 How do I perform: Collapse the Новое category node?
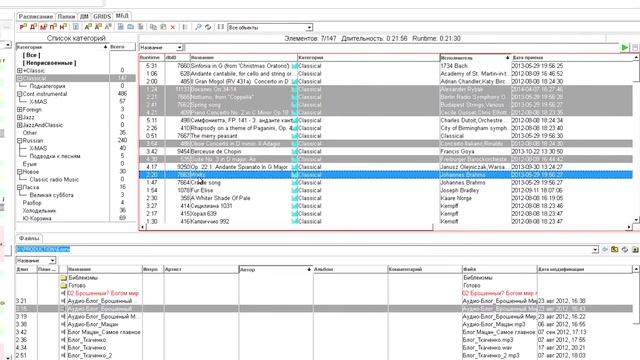click(19, 172)
